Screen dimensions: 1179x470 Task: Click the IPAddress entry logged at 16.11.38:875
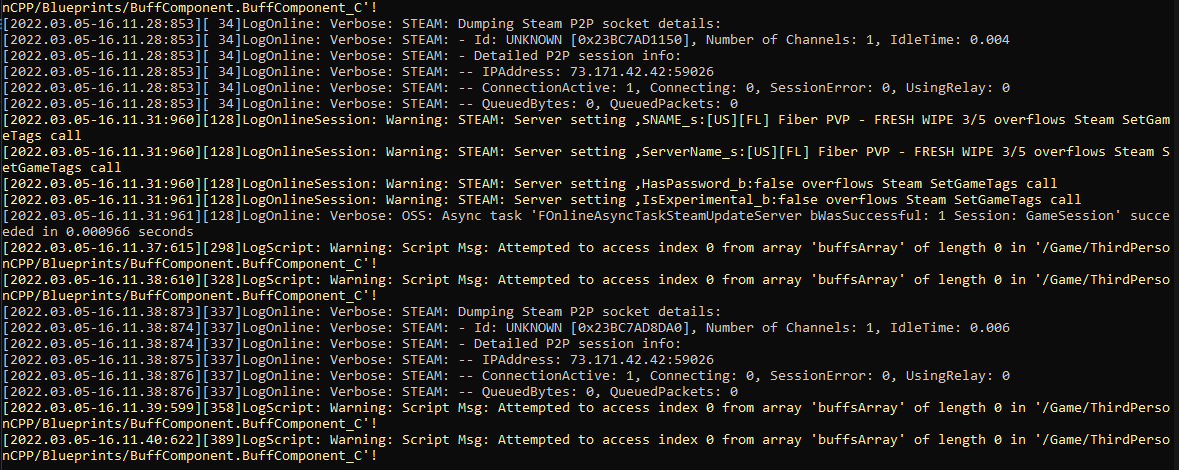(598, 359)
